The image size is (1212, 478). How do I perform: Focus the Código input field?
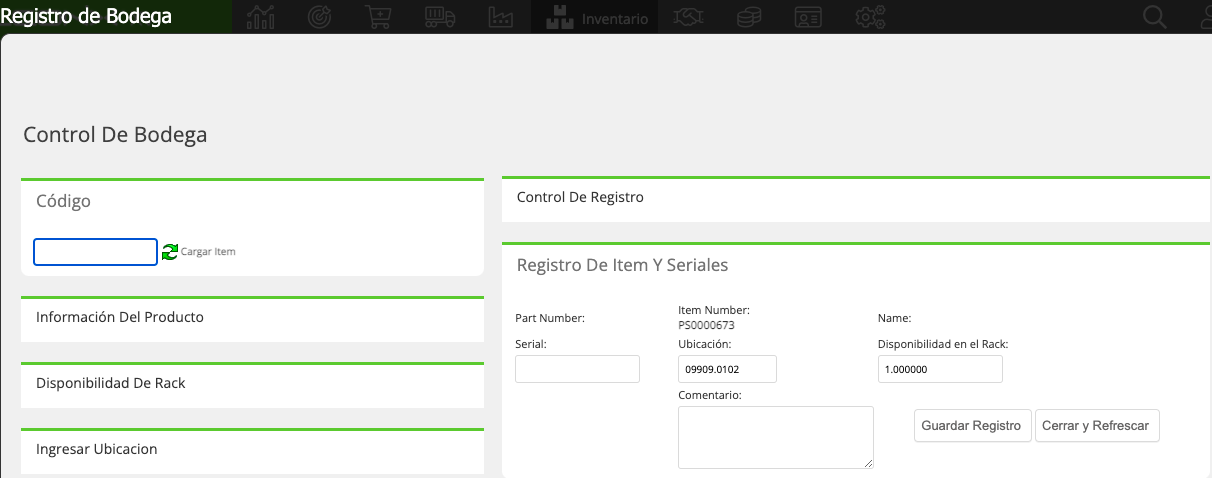(x=96, y=252)
